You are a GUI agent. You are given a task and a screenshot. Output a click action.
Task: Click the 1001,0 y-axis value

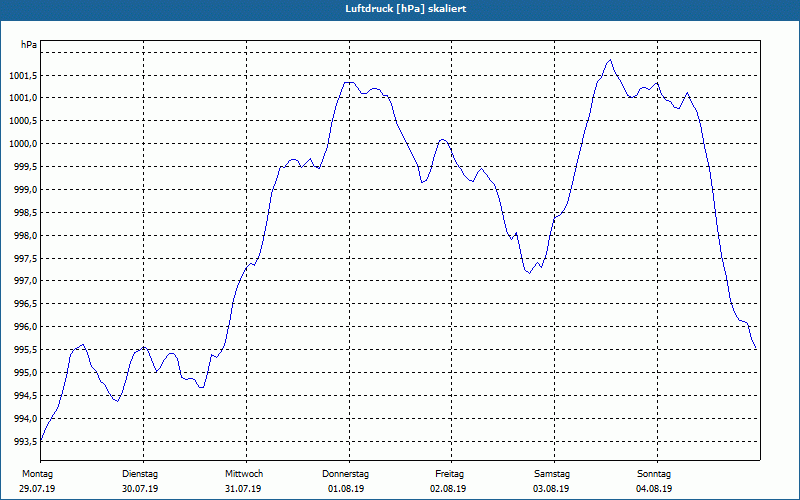23,98
